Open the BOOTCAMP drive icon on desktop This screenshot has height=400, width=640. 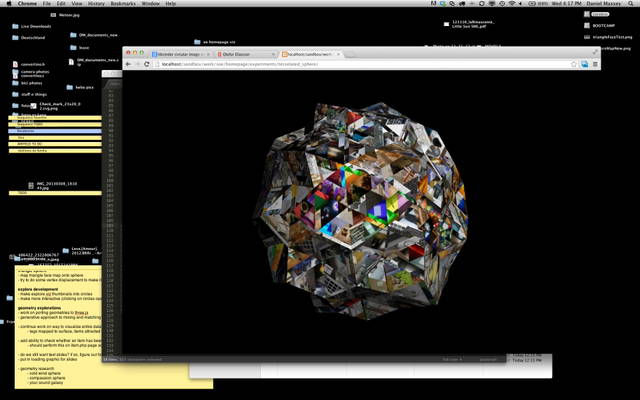click(x=599, y=25)
